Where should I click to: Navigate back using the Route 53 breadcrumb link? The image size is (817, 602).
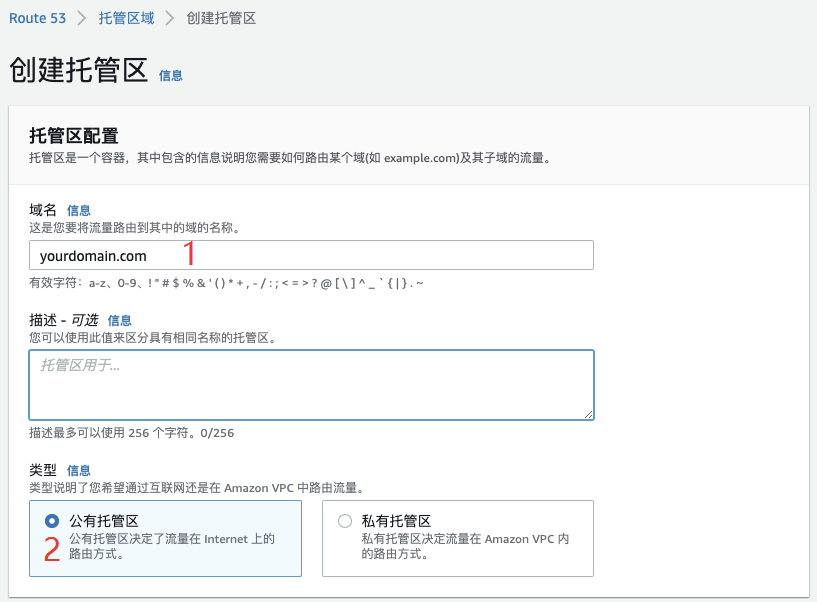[x=38, y=18]
